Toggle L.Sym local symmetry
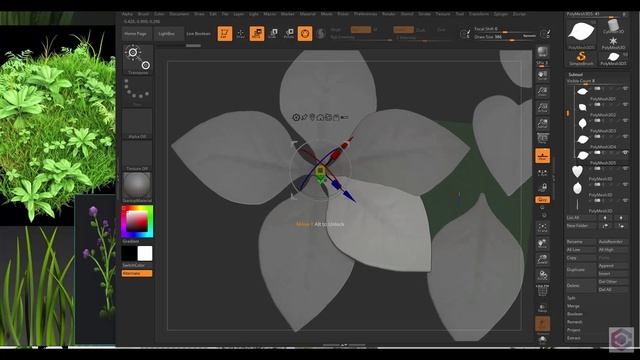The height and width of the screenshot is (360, 640). click(x=542, y=172)
